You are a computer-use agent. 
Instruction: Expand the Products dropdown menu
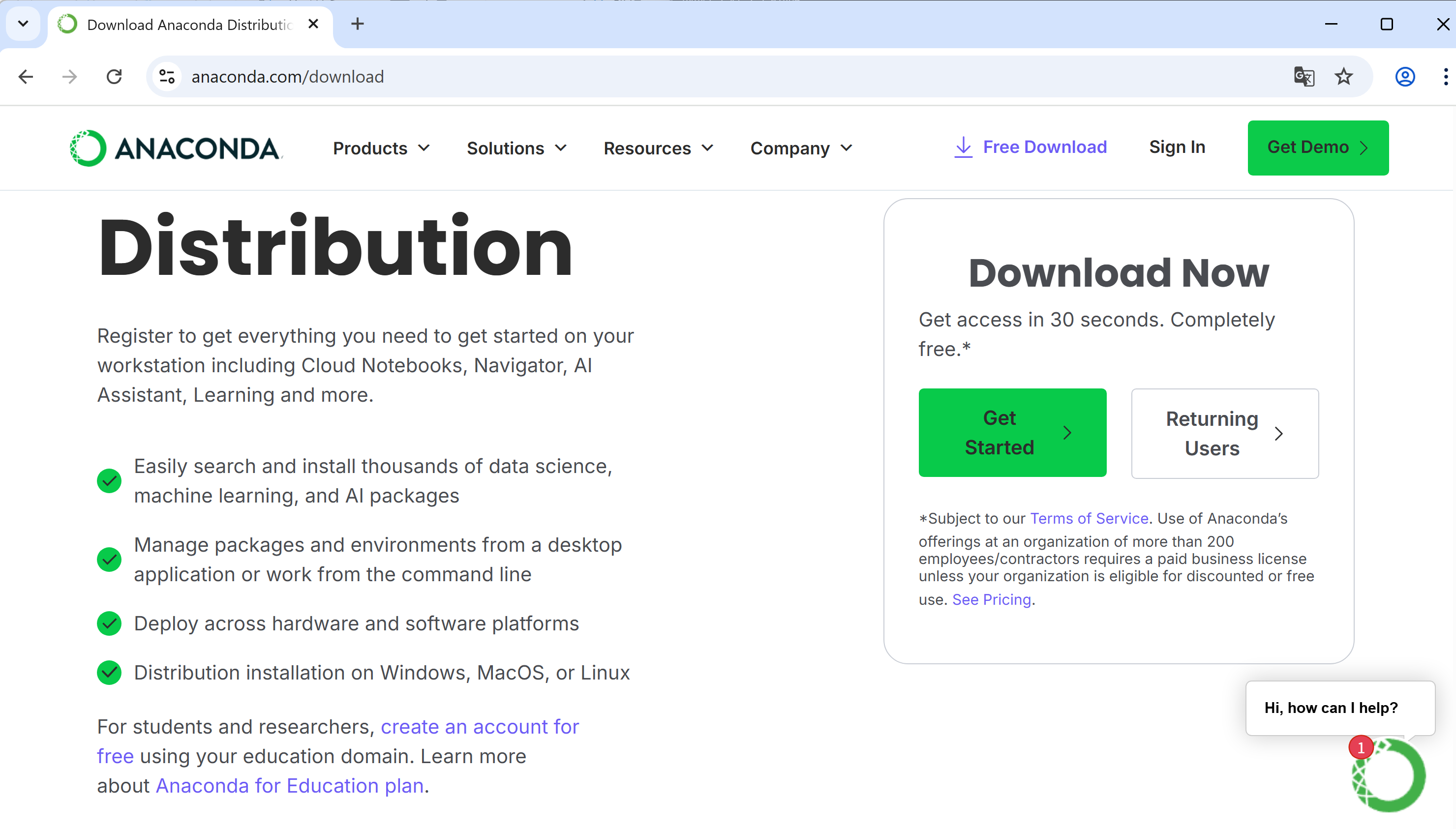381,148
